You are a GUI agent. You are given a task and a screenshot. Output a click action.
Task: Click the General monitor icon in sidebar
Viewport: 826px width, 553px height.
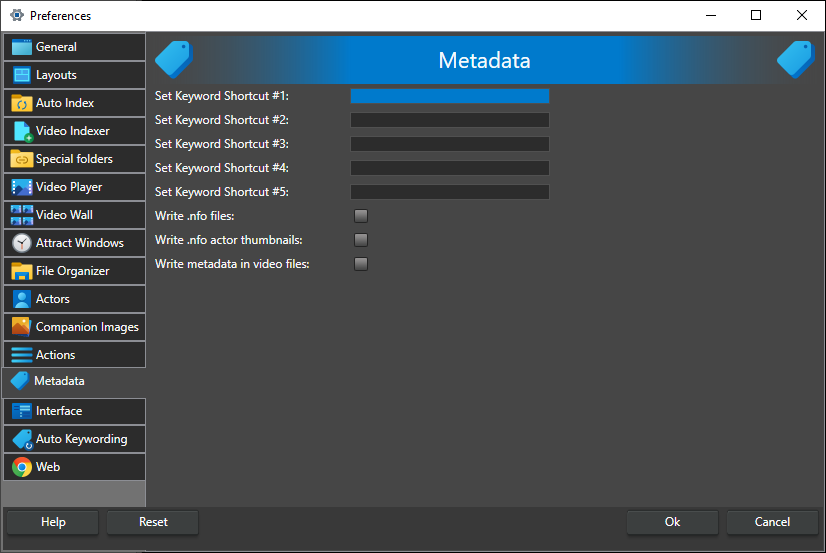(x=21, y=47)
